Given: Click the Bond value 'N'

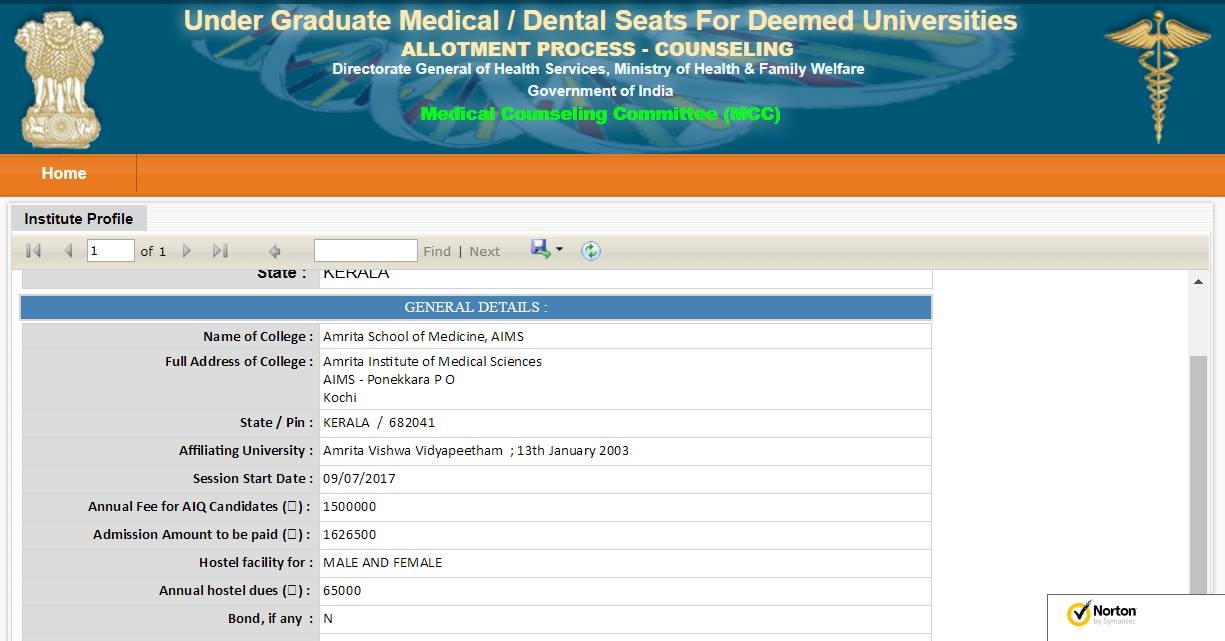Looking at the screenshot, I should [328, 618].
